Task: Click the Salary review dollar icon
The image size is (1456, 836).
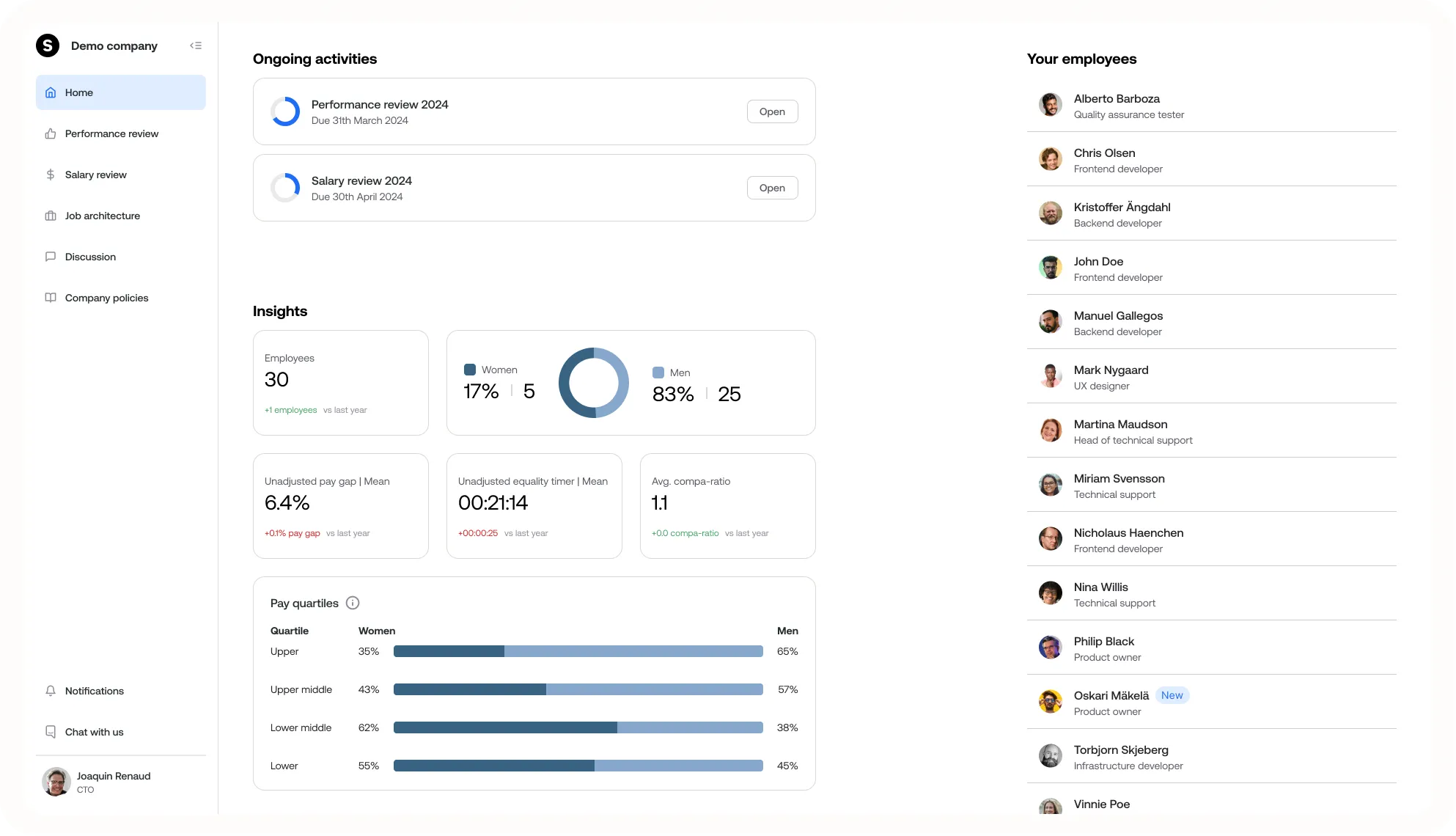Action: tap(51, 175)
